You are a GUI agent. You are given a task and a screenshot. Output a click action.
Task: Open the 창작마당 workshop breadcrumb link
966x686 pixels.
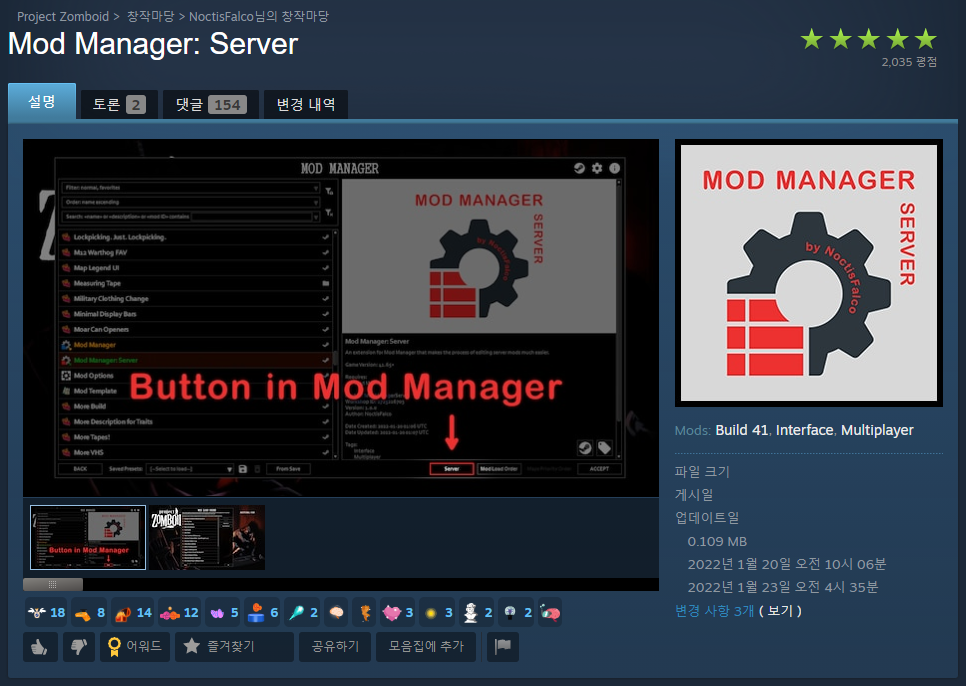(150, 17)
